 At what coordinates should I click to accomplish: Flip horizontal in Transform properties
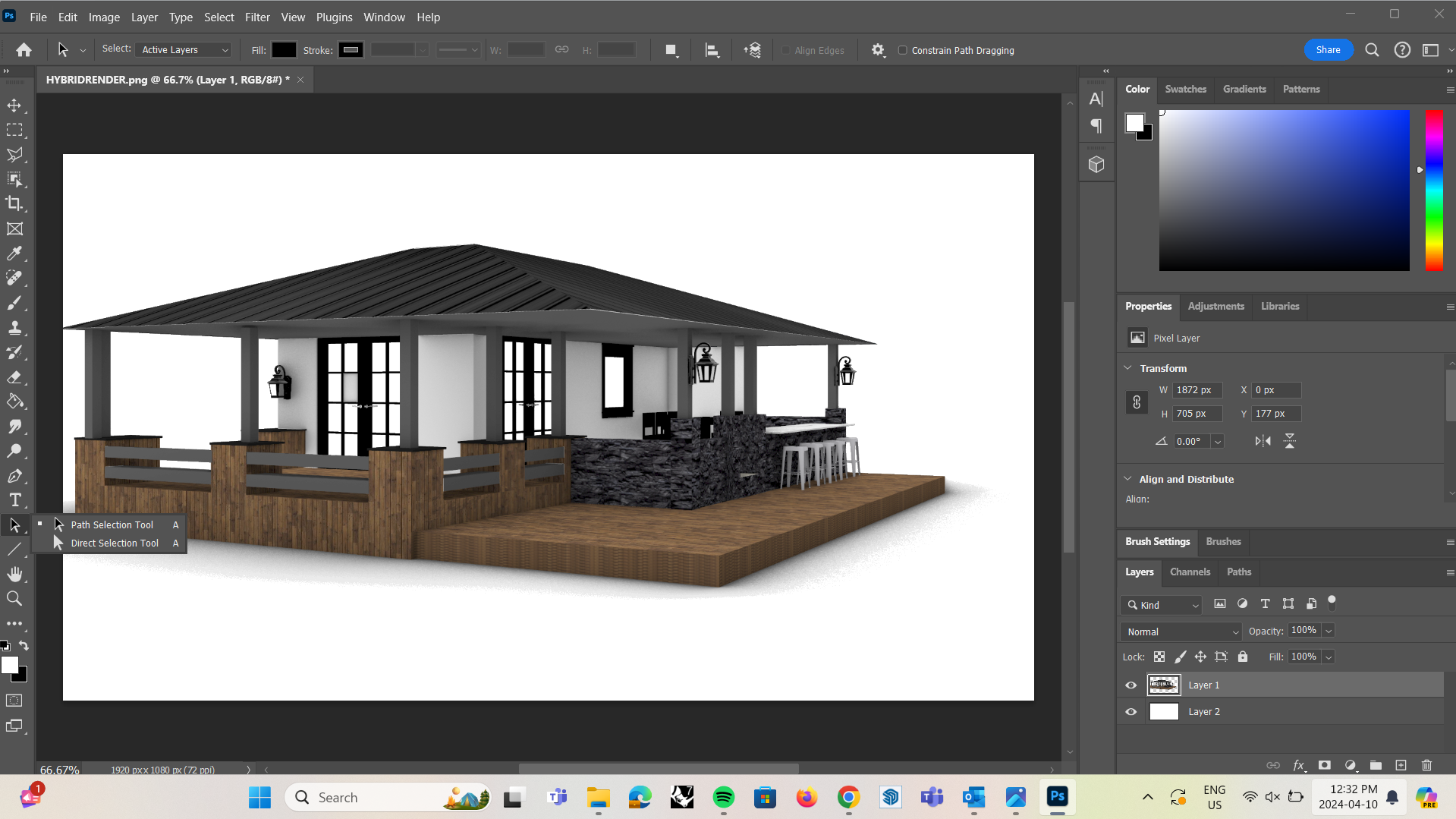coord(1263,441)
